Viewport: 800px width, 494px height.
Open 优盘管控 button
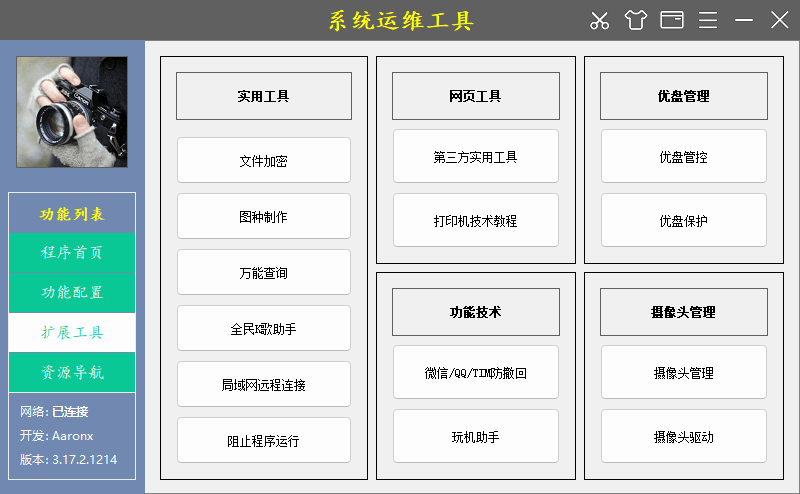click(x=684, y=157)
